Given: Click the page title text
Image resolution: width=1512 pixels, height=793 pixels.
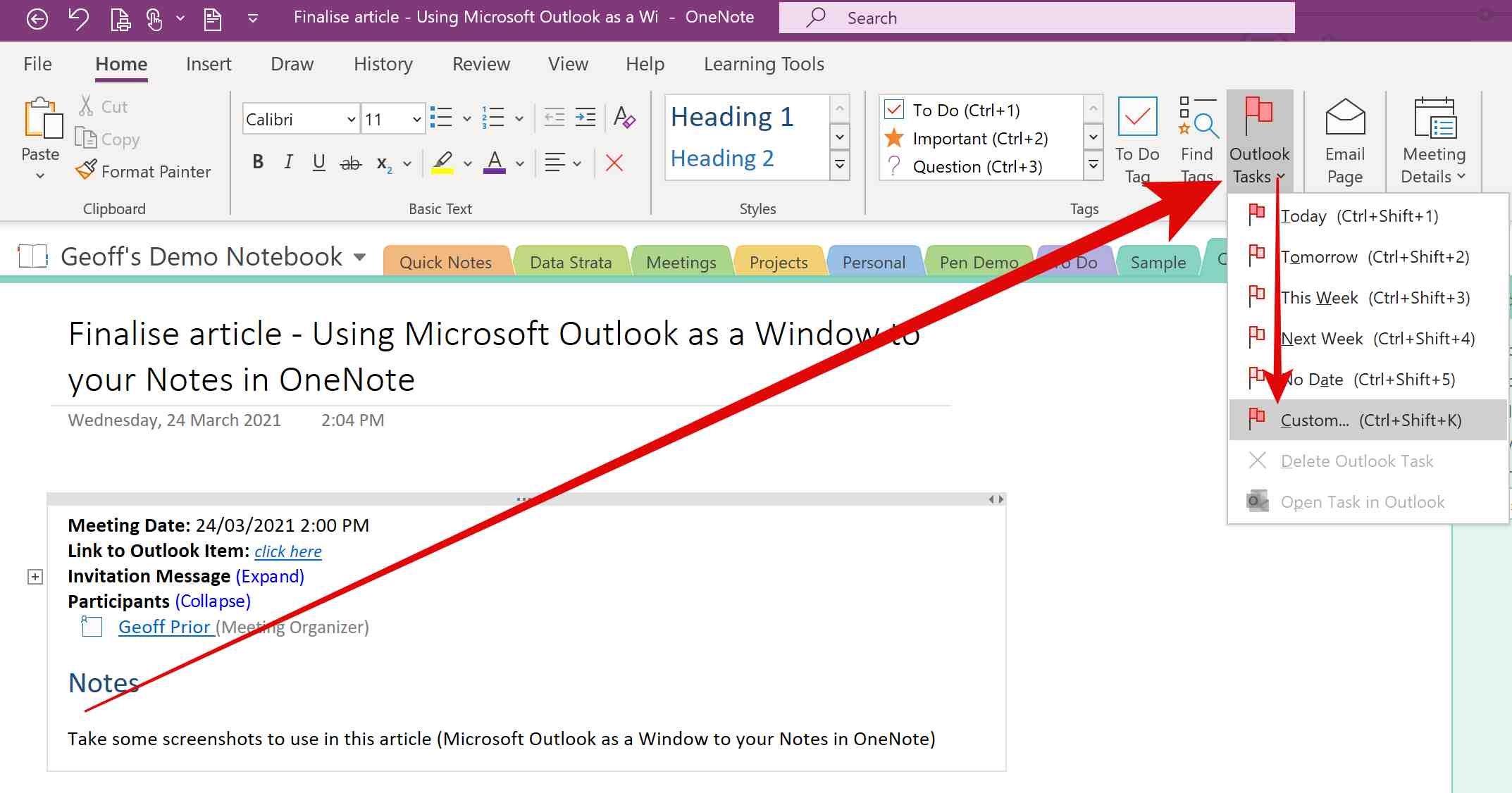Looking at the screenshot, I should point(495,356).
